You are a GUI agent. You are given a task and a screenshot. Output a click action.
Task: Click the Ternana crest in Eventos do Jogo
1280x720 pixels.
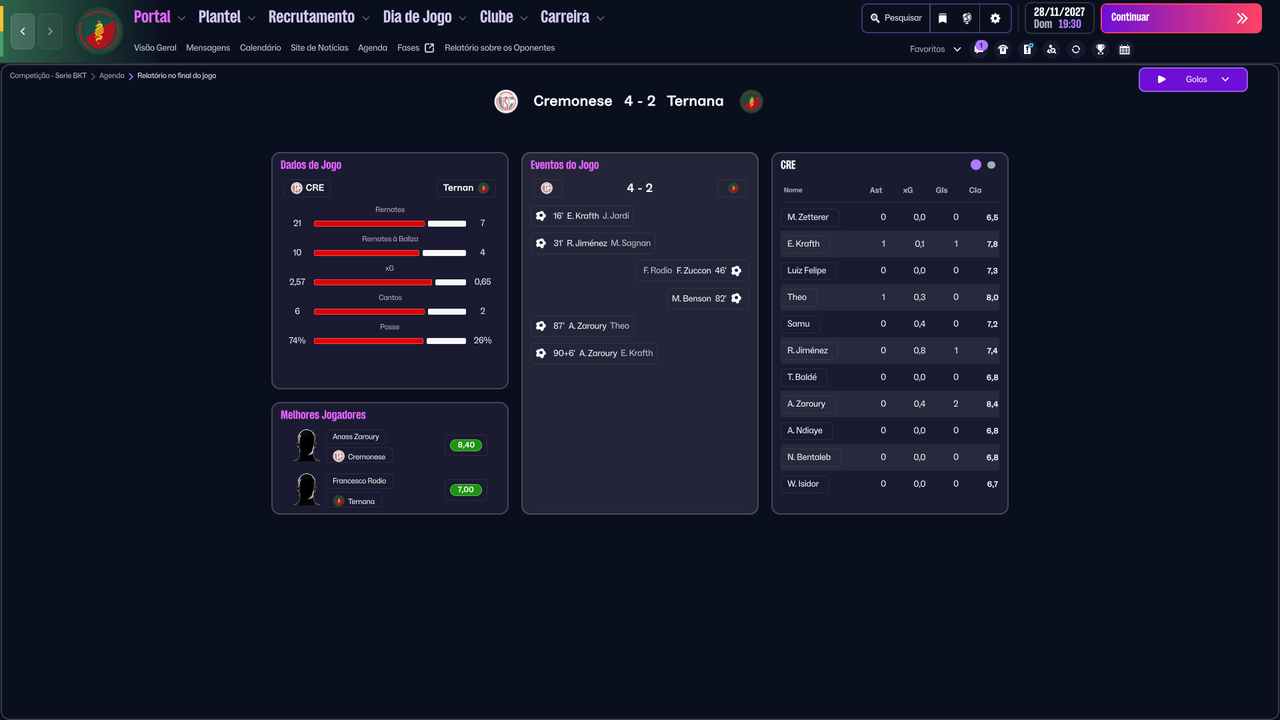pyautogui.click(x=732, y=188)
